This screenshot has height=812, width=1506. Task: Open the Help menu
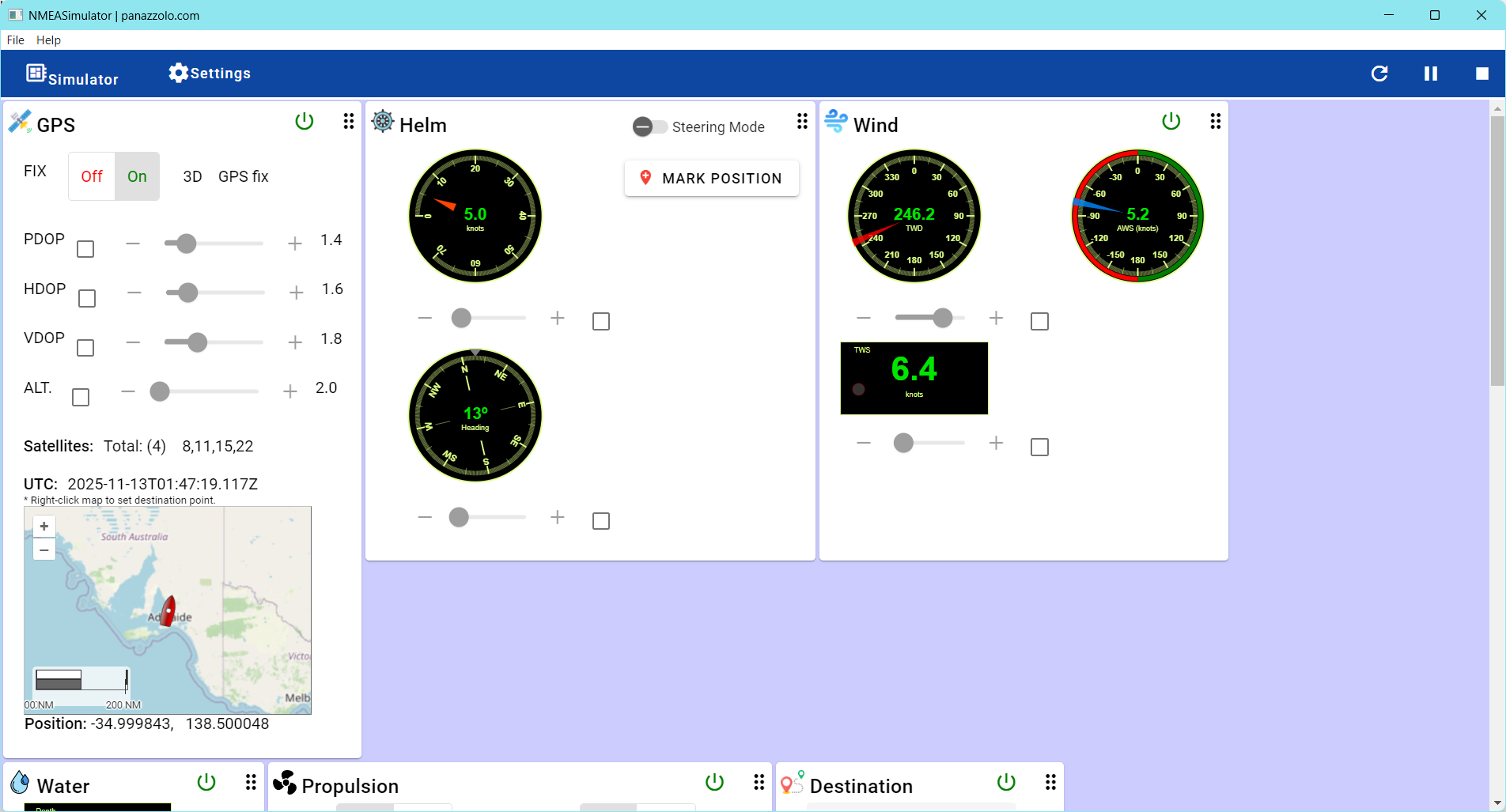coord(48,40)
